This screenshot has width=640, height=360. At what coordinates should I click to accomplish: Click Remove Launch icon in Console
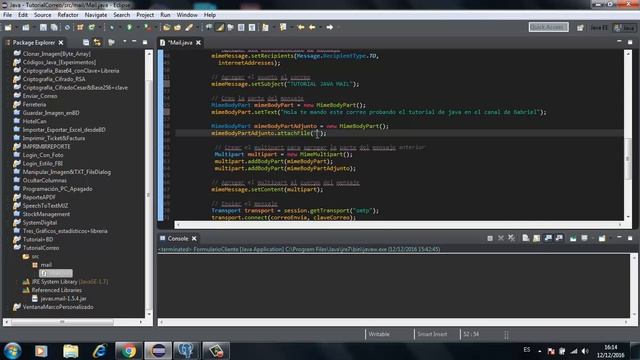(501, 238)
